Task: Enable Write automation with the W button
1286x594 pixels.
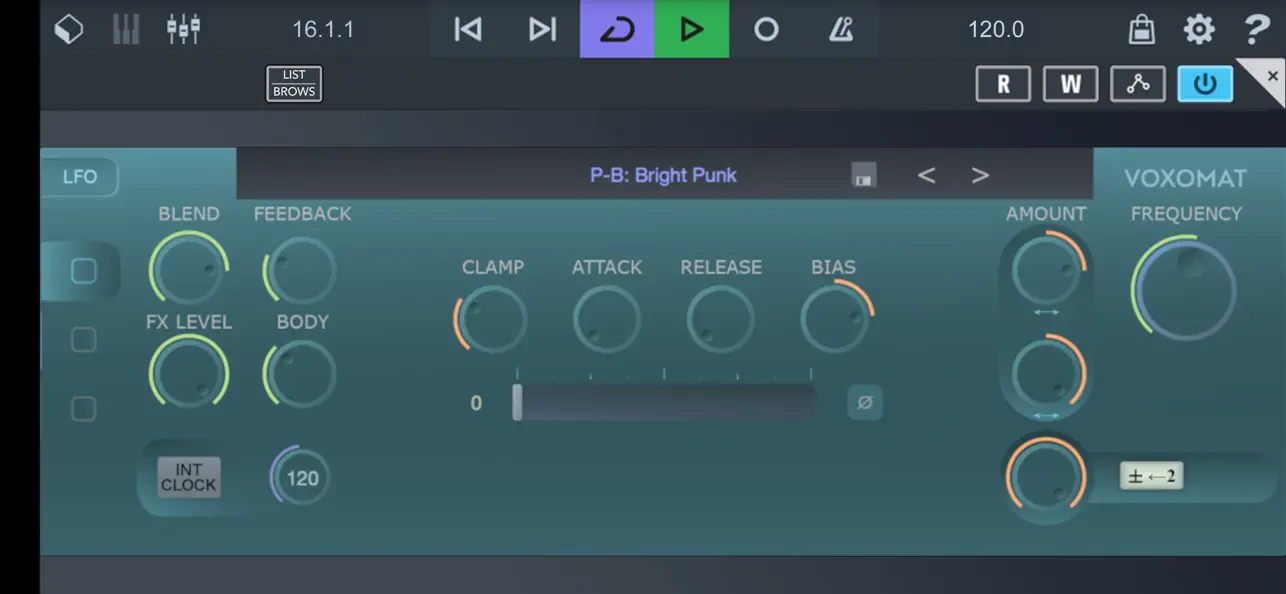Action: 1070,84
